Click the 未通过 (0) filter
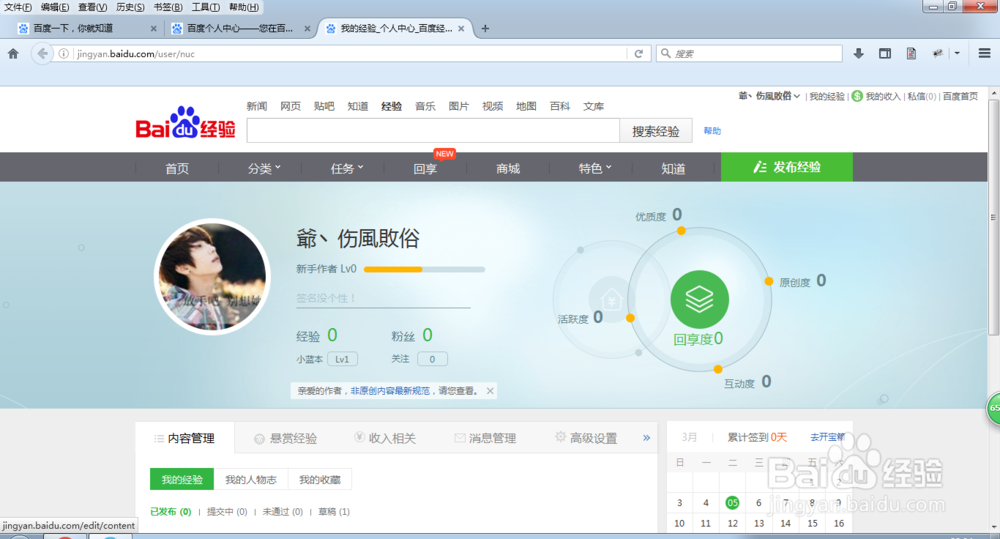1000x539 pixels. (x=283, y=512)
